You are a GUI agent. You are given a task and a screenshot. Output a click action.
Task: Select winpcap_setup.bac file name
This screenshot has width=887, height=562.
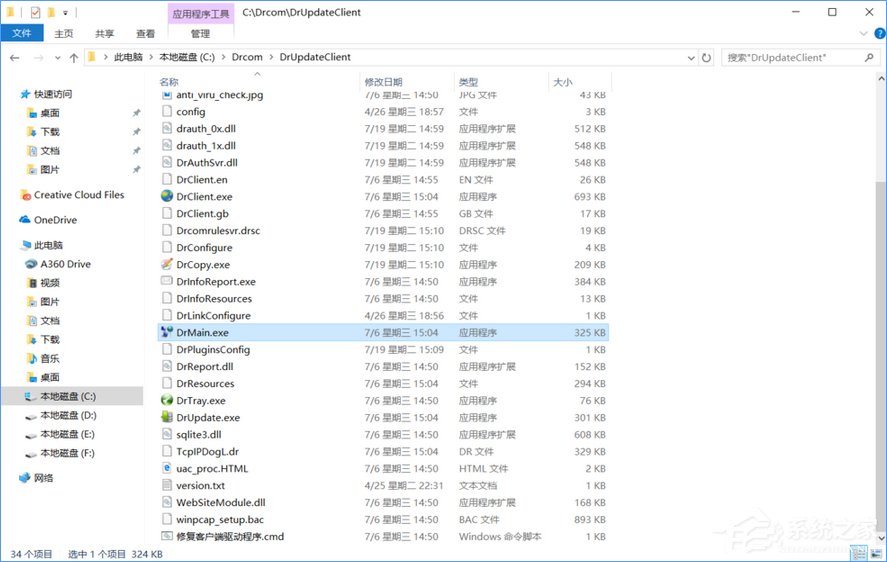[x=220, y=519]
